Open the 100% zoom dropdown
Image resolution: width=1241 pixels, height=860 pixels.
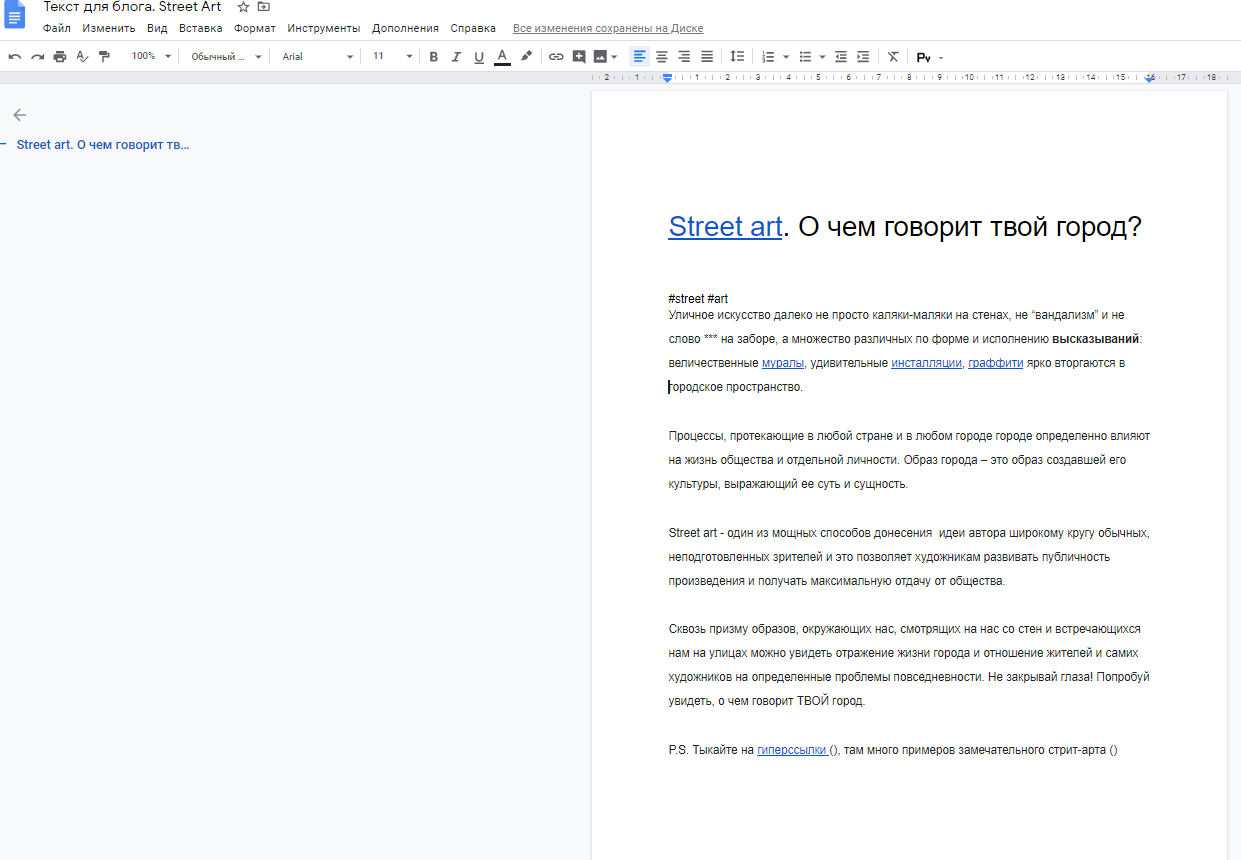pyautogui.click(x=151, y=57)
